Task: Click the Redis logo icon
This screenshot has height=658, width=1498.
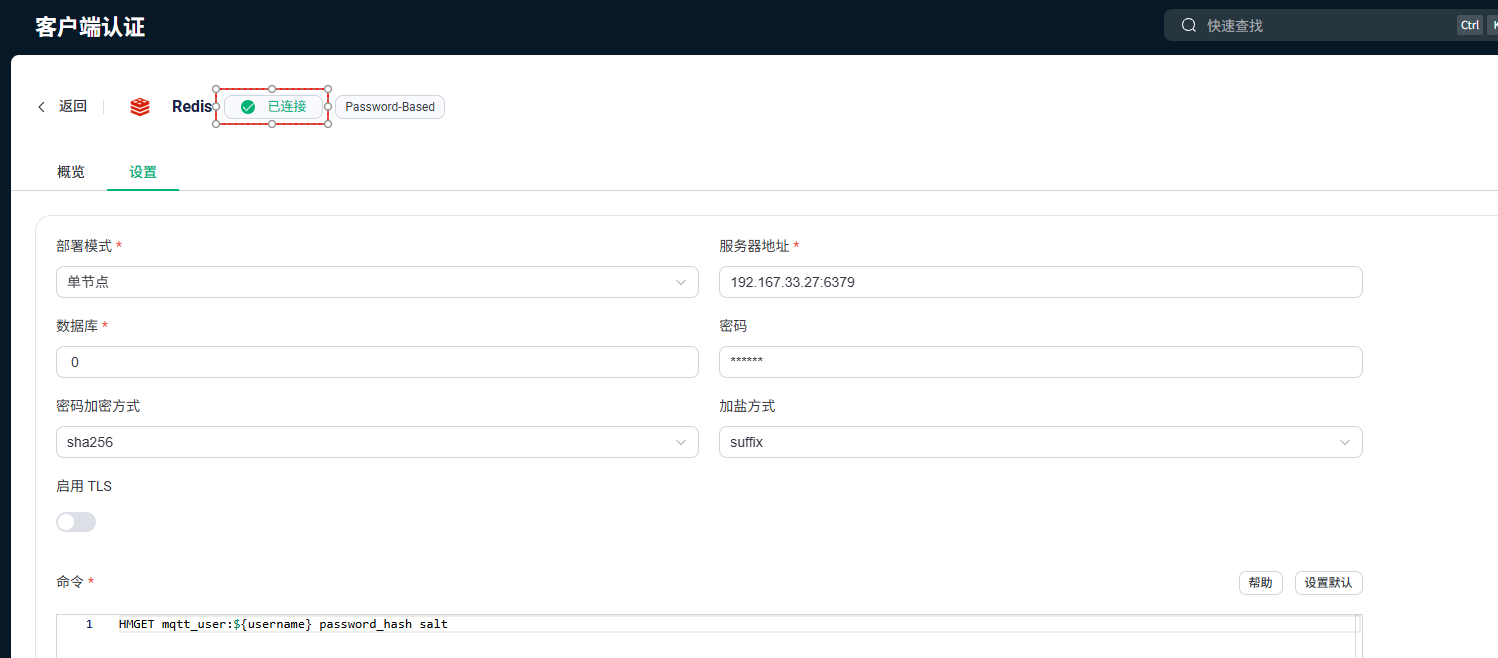Action: [140, 107]
